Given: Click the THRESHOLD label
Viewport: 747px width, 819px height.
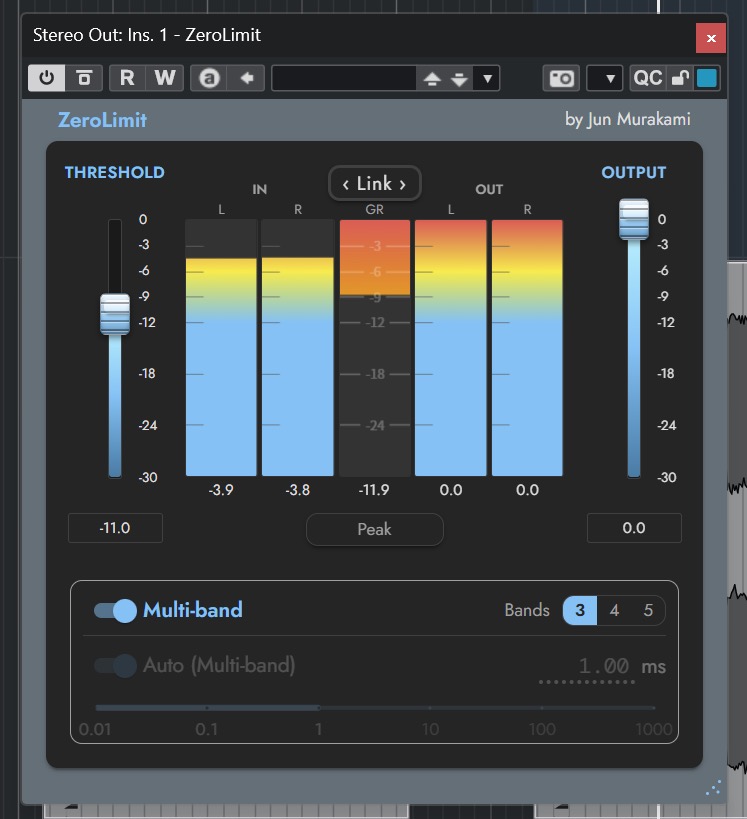Looking at the screenshot, I should (114, 172).
